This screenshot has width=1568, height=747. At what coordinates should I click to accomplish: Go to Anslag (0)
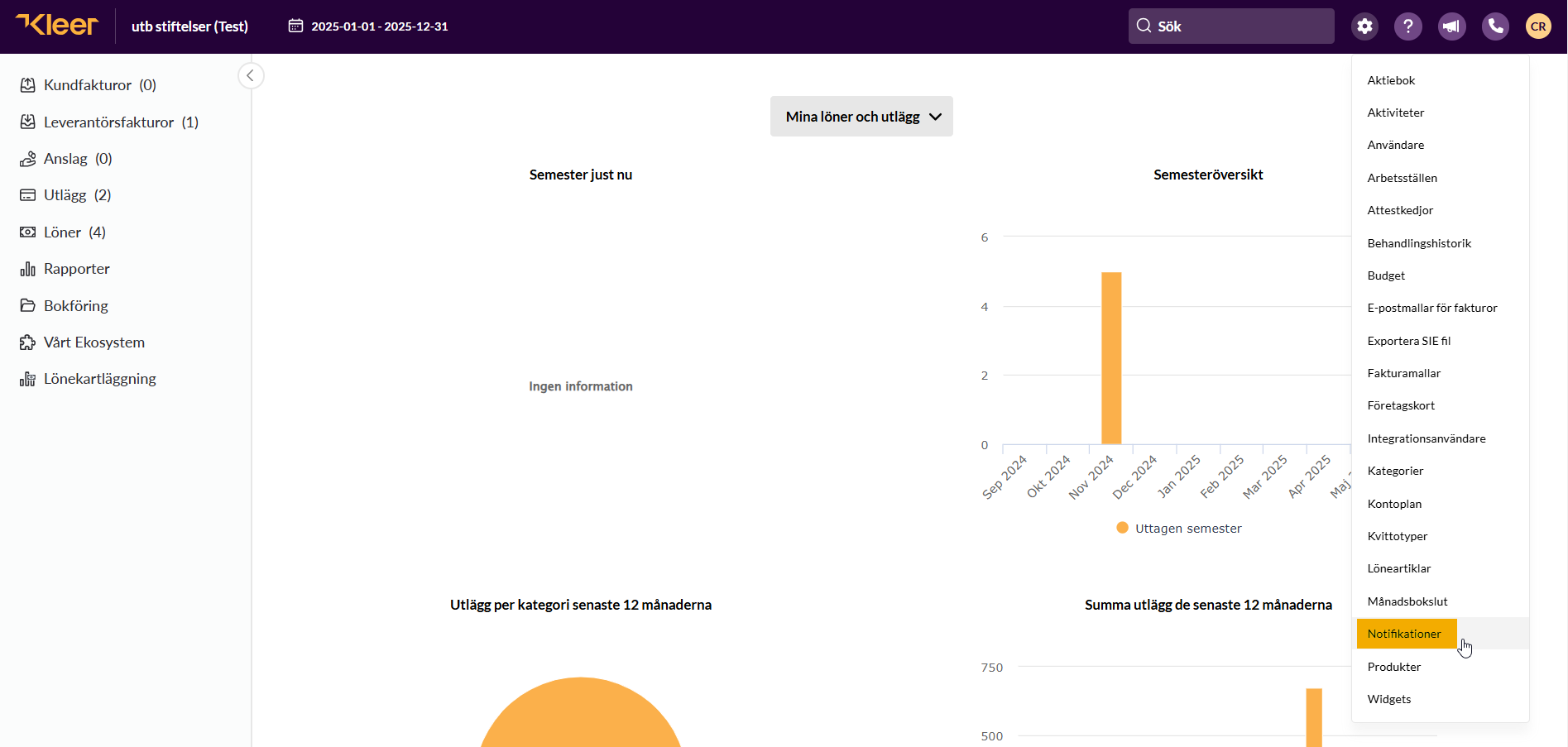(78, 159)
